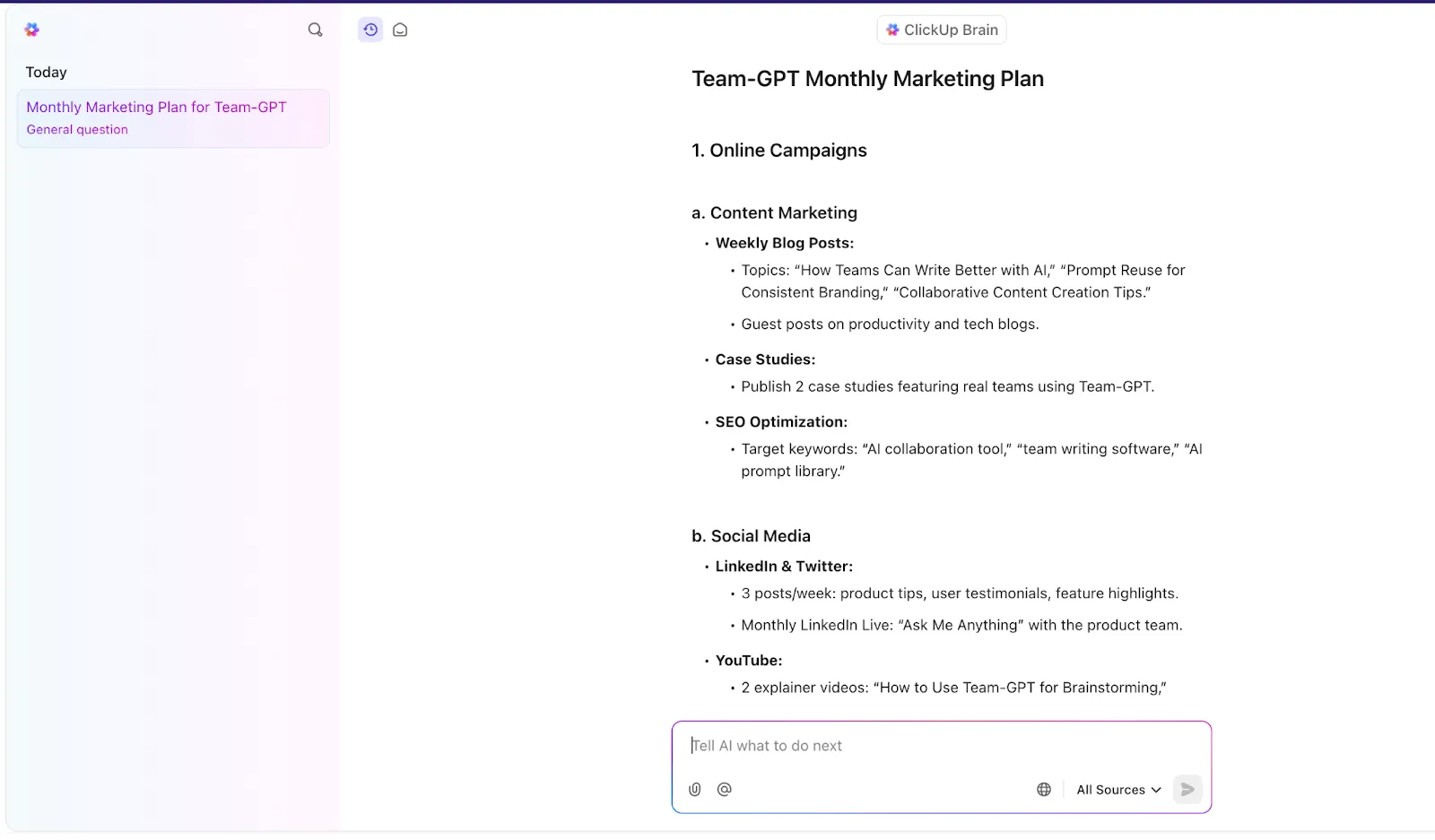Click Guest posts on productivity and tech blogs
The height and width of the screenshot is (840, 1435).
point(890,325)
